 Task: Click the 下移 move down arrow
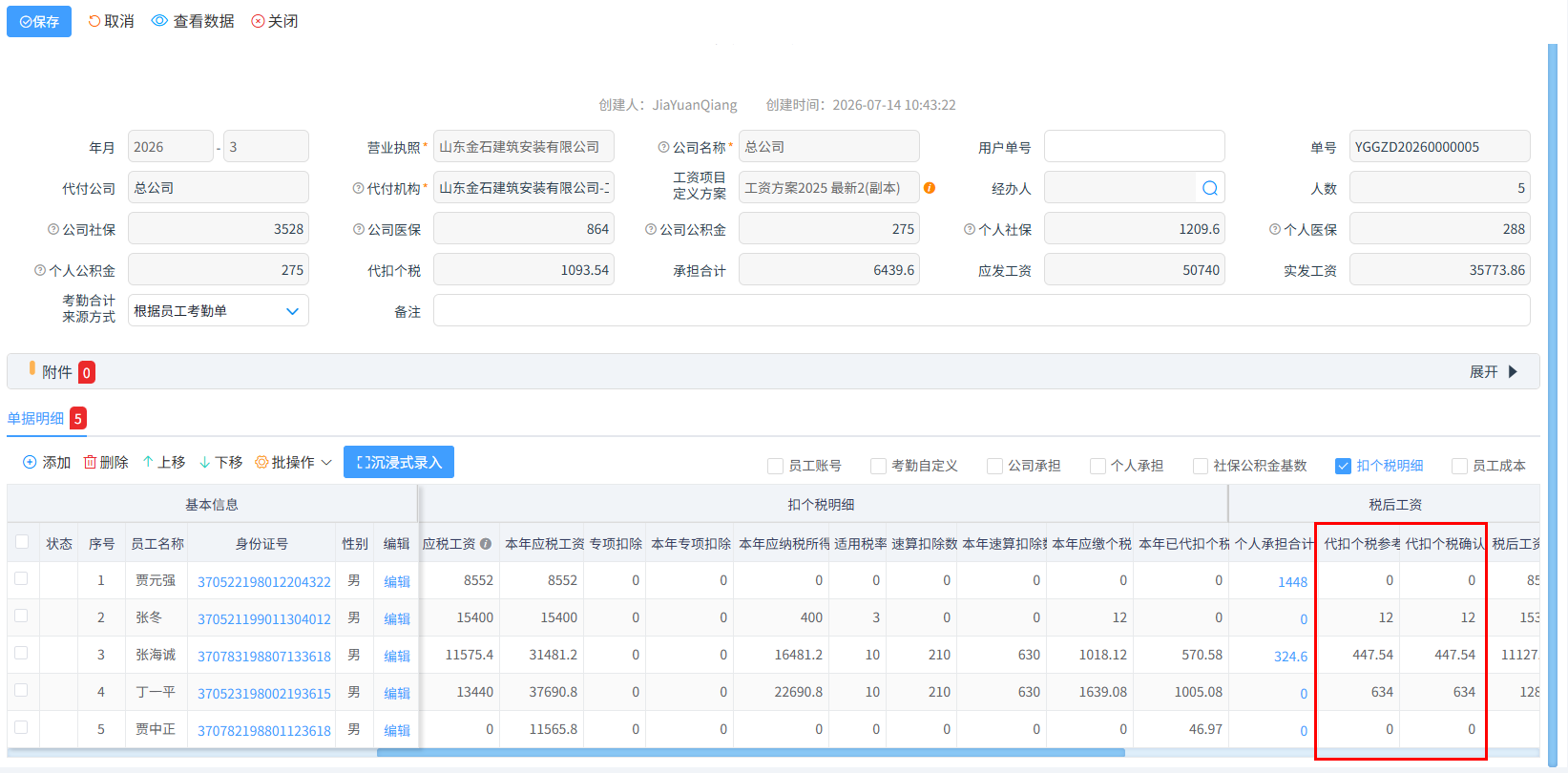pyautogui.click(x=205, y=462)
